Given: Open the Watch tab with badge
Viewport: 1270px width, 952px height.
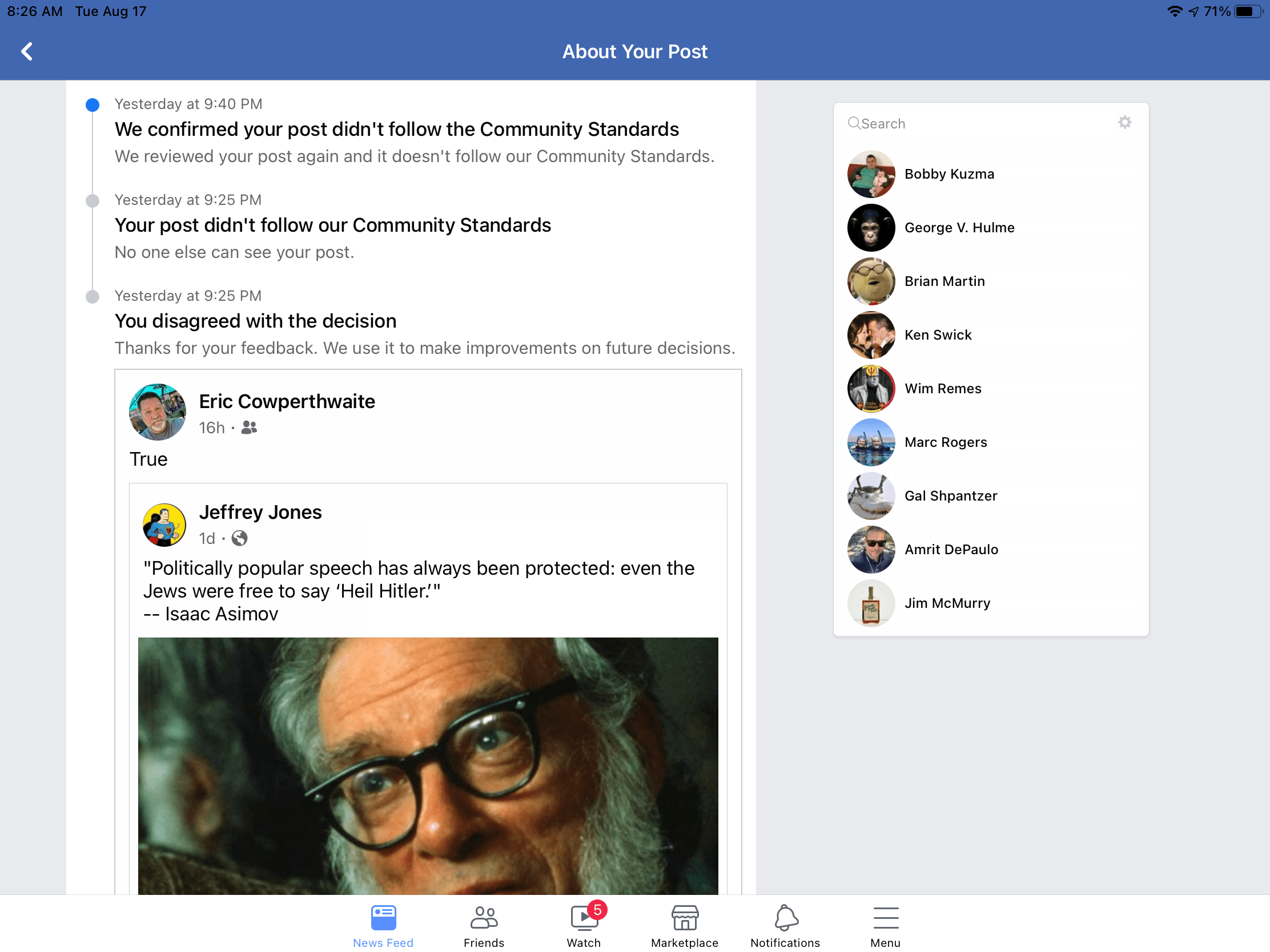Looking at the screenshot, I should (584, 925).
